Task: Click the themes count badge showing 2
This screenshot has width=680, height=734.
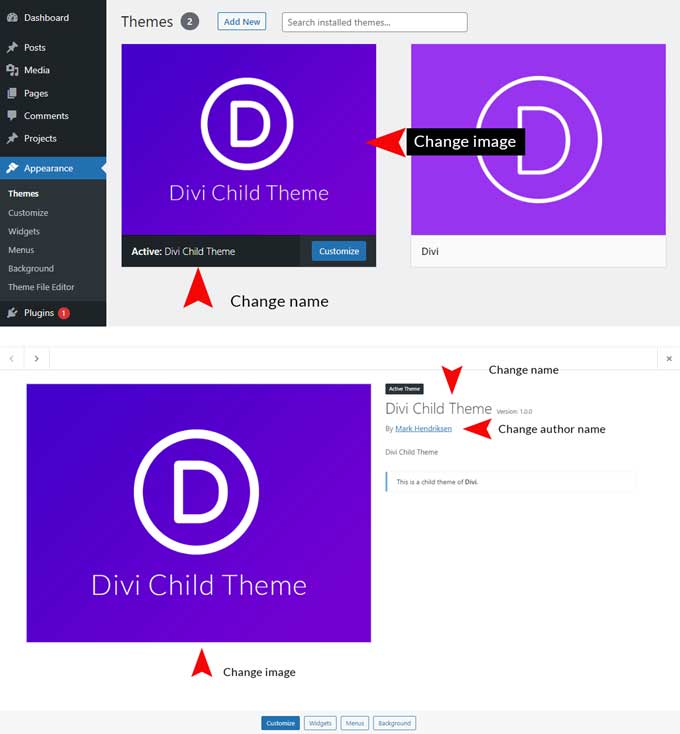Action: point(190,22)
